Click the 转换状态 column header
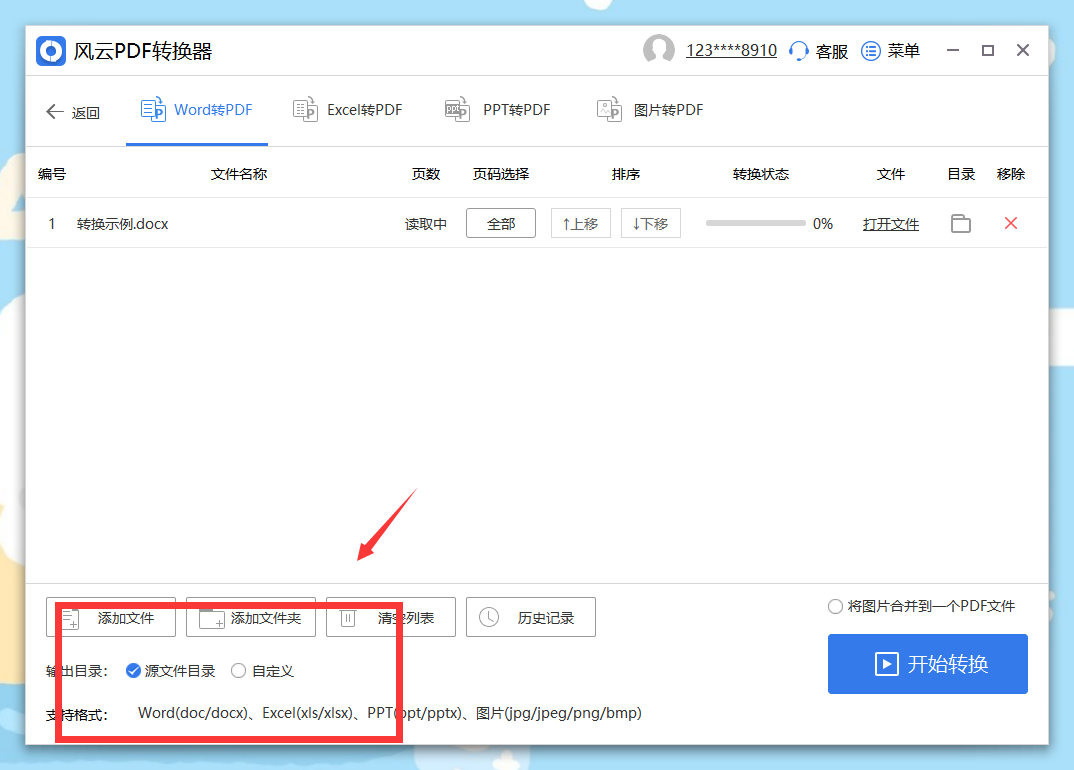 click(x=760, y=174)
